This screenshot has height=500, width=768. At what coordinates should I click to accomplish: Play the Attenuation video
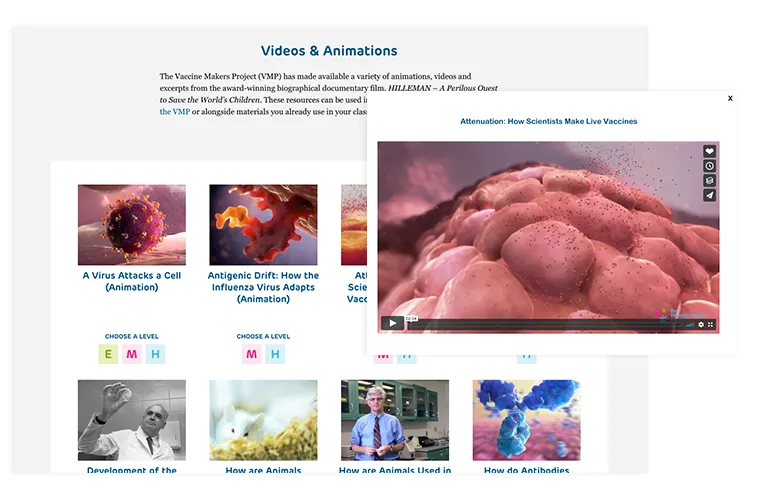(x=392, y=323)
